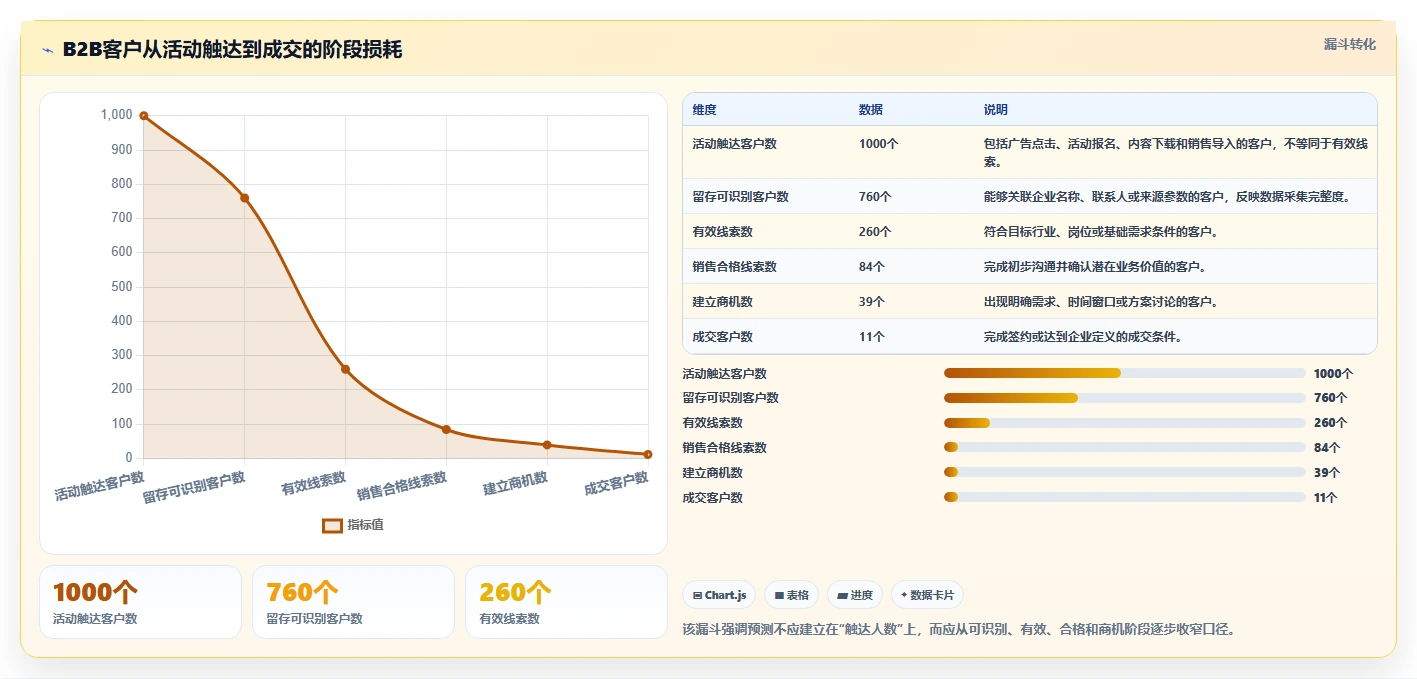1417x679 pixels.
Task: Click the progress bar for 留存可识别客户数 760个
Action: 1124,398
